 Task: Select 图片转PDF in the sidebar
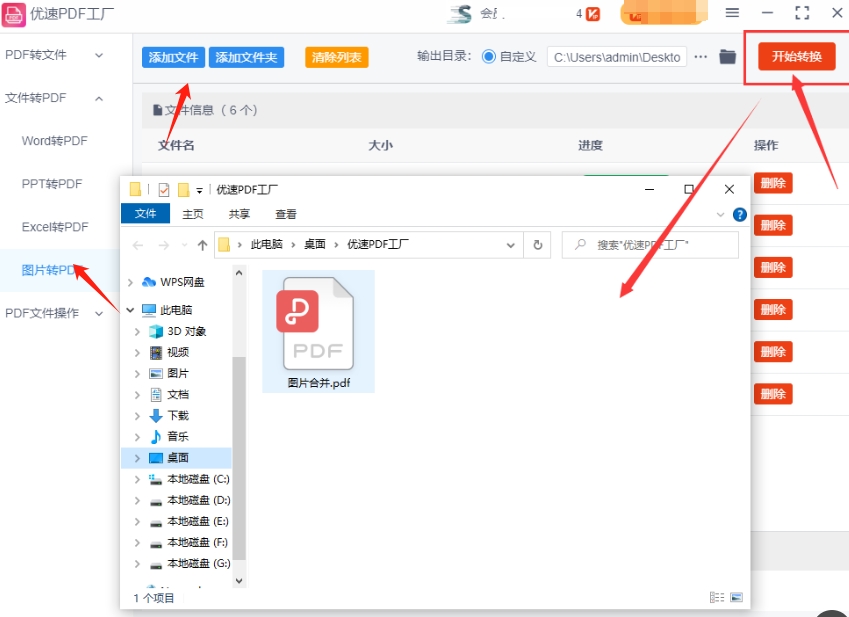tap(60, 270)
